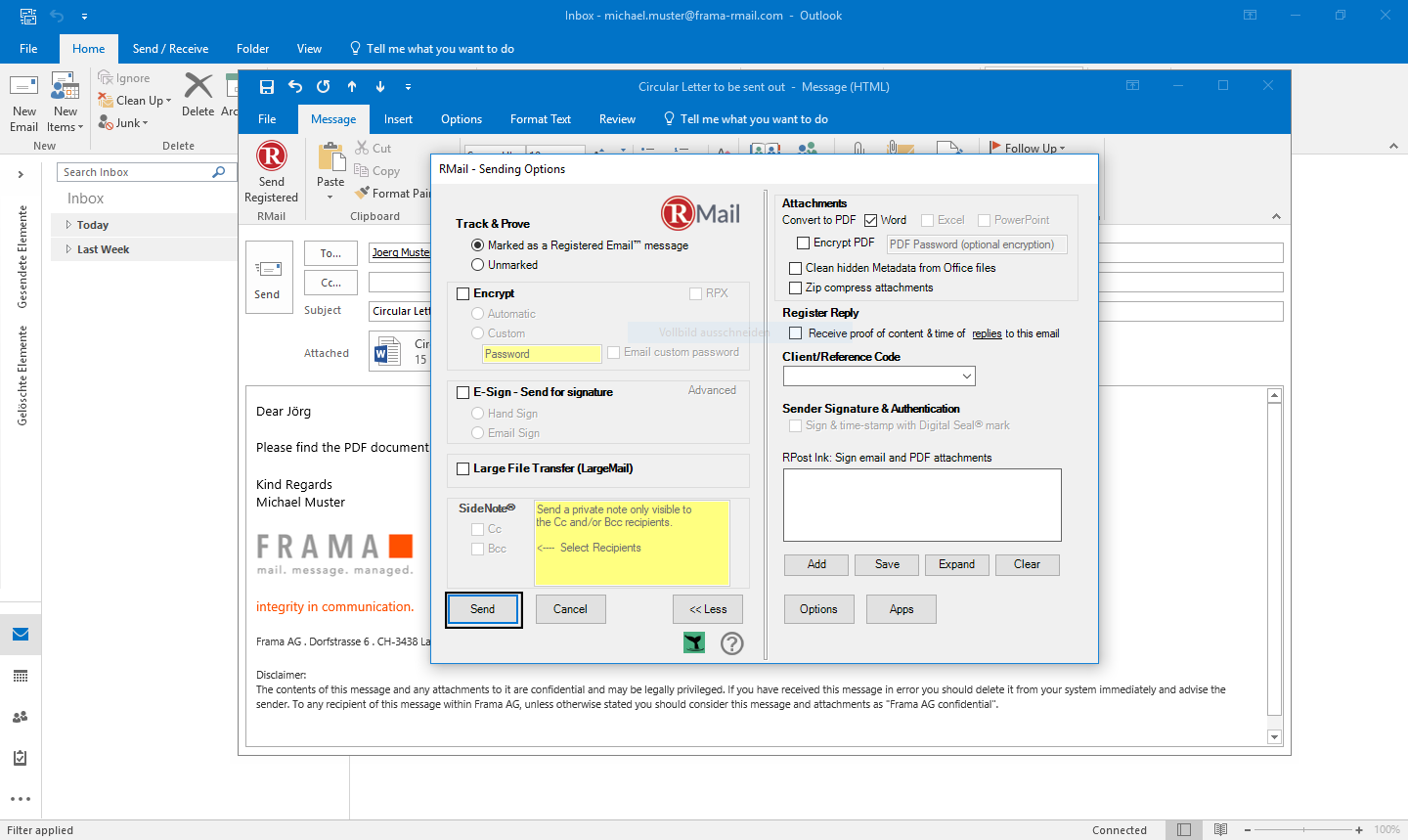This screenshot has width=1408, height=840.
Task: Click the New Items icon in Outlook
Action: point(66,87)
